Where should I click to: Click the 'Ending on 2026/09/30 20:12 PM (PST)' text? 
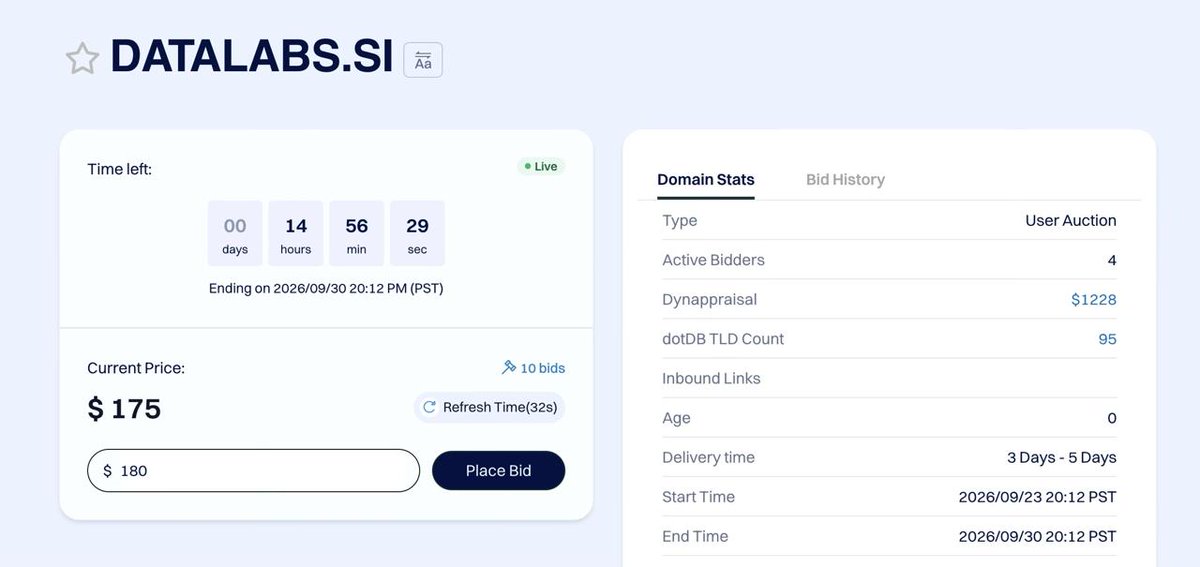[x=326, y=288]
